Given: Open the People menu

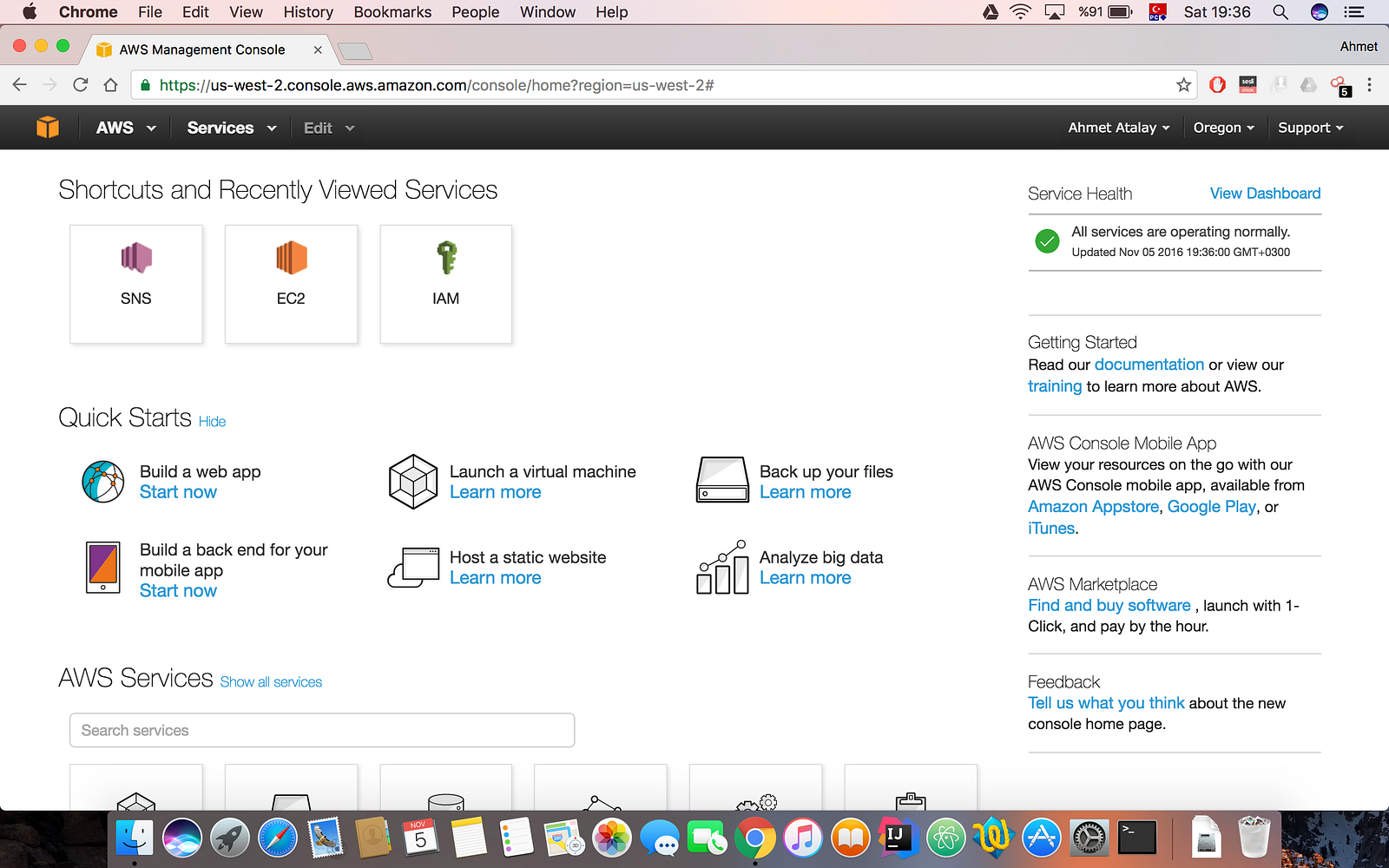Looking at the screenshot, I should tap(476, 12).
